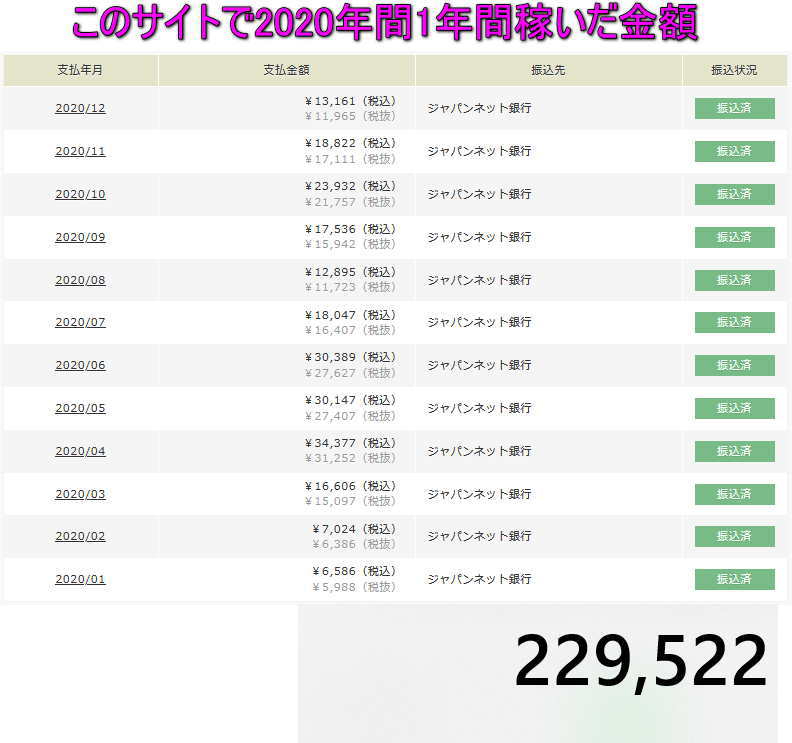Viewport: 792px width, 743px height.
Task: Click ジャパンネット銀行 in the 2020/06 row
Action: click(479, 365)
